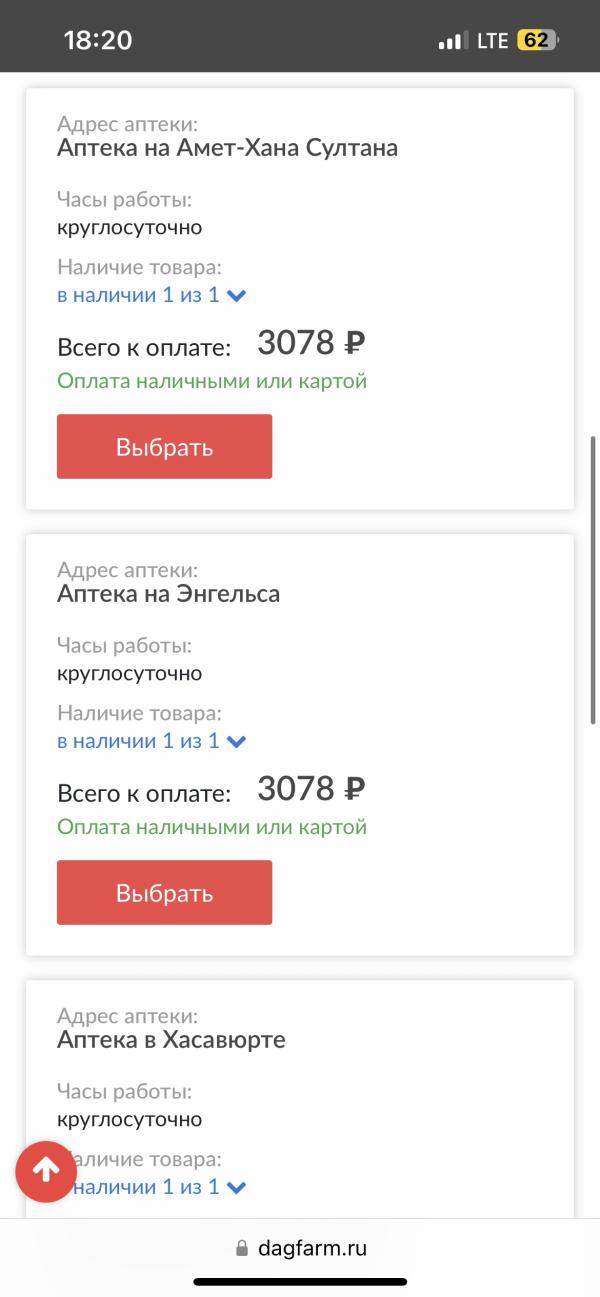Image resolution: width=600 pixels, height=1297 pixels.
Task: Tap the cellular signal bars icon
Action: click(x=453, y=41)
